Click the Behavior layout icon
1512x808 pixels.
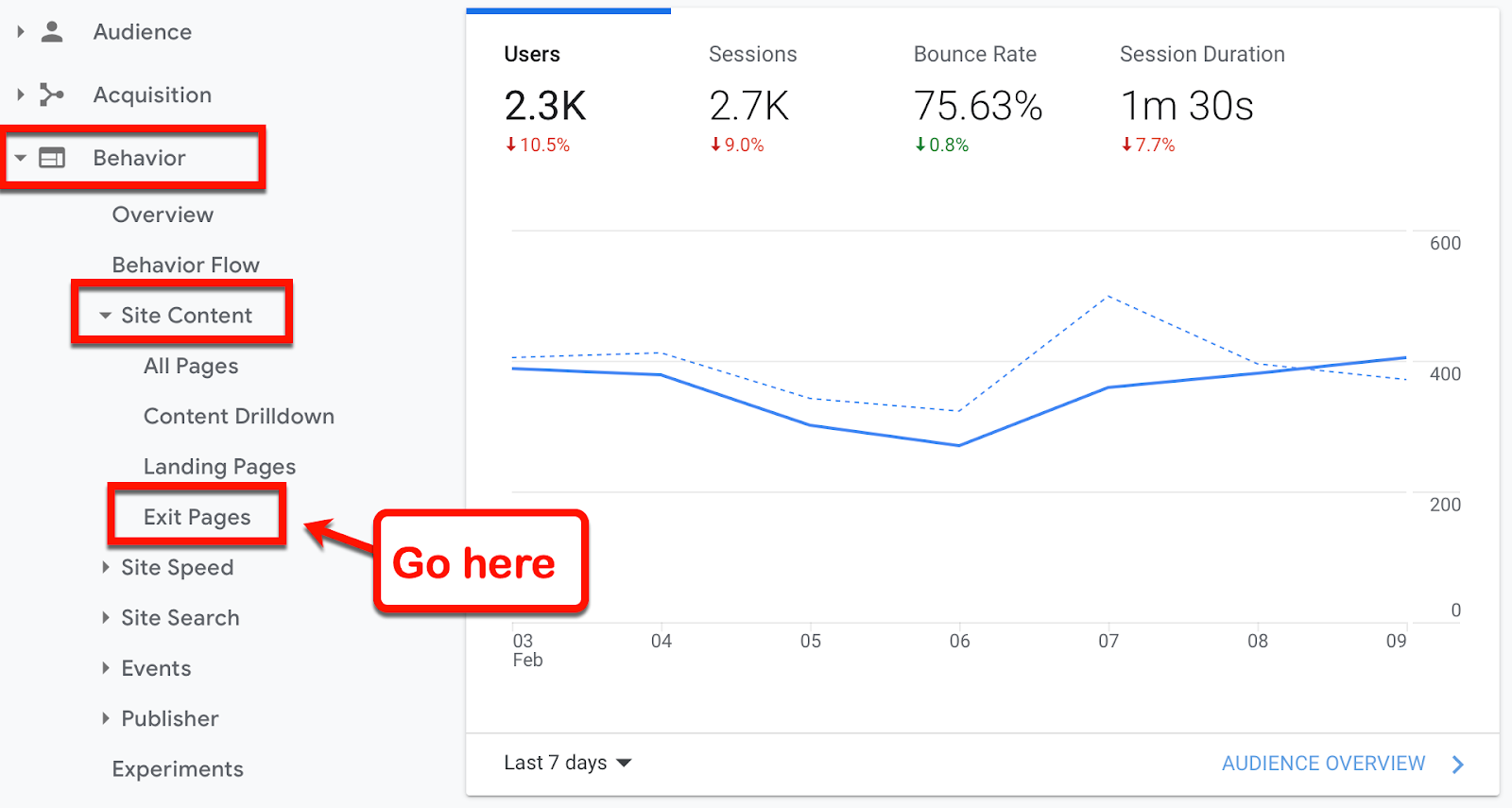[52, 158]
